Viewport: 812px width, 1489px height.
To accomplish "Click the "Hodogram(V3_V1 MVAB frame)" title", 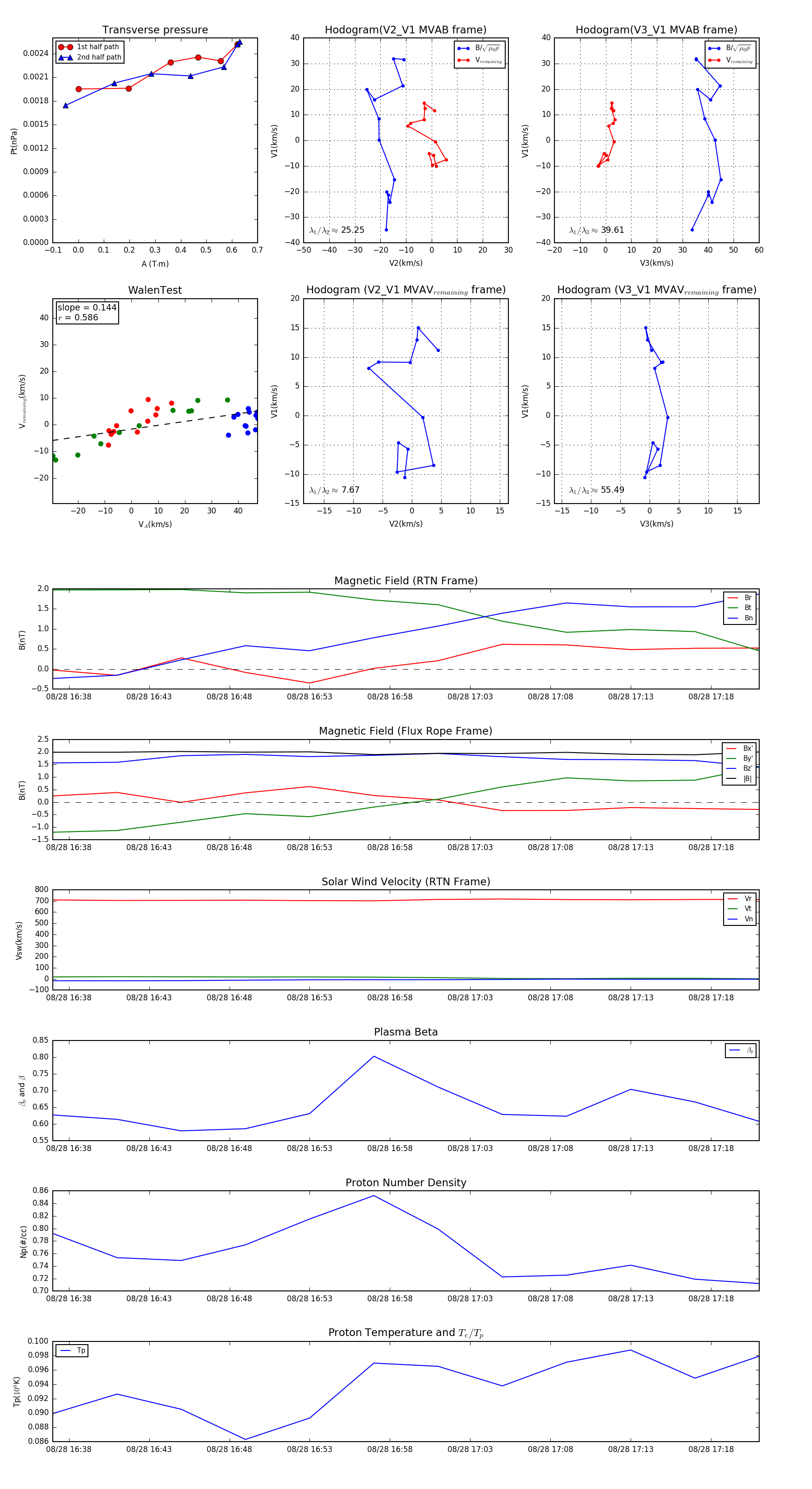I will (656, 30).
